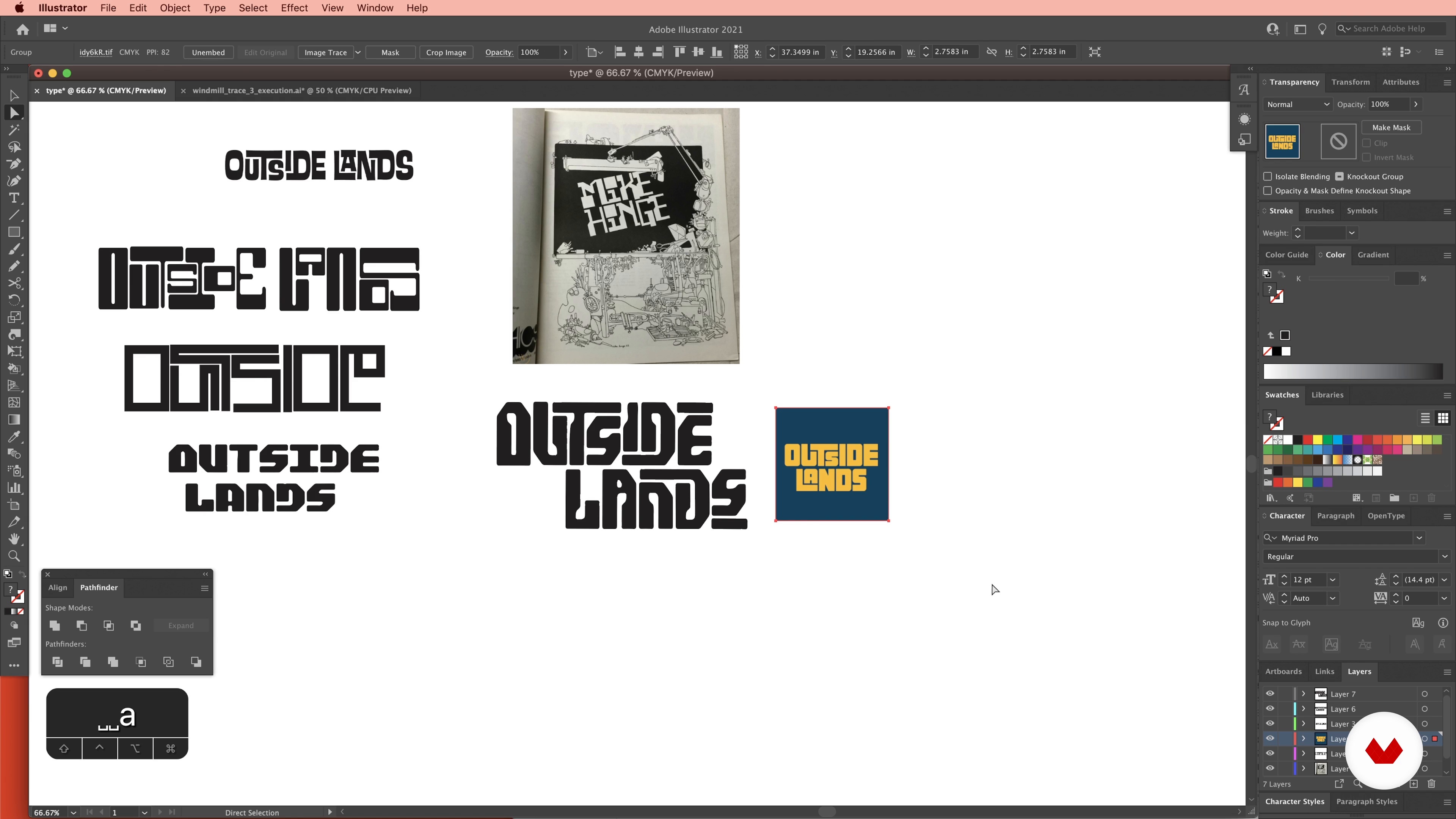Click the Image Trace button

click(x=326, y=52)
